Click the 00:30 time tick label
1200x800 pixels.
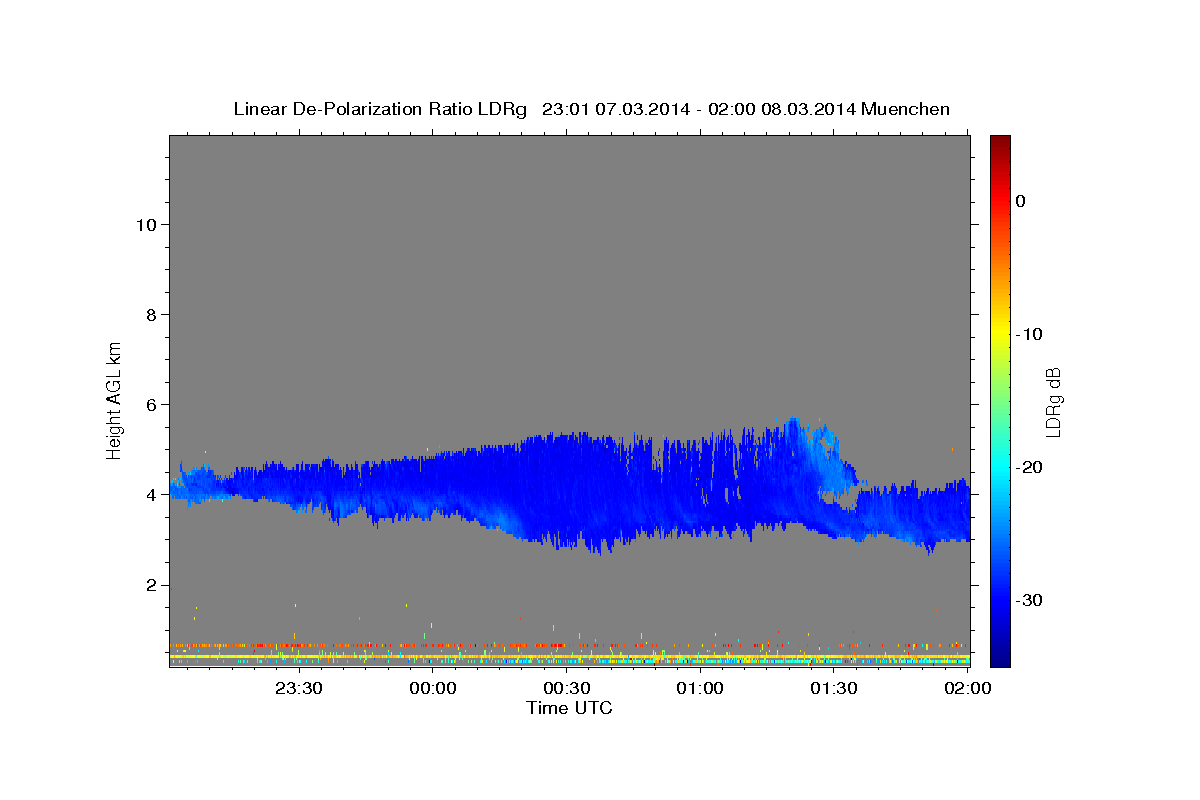[x=568, y=688]
